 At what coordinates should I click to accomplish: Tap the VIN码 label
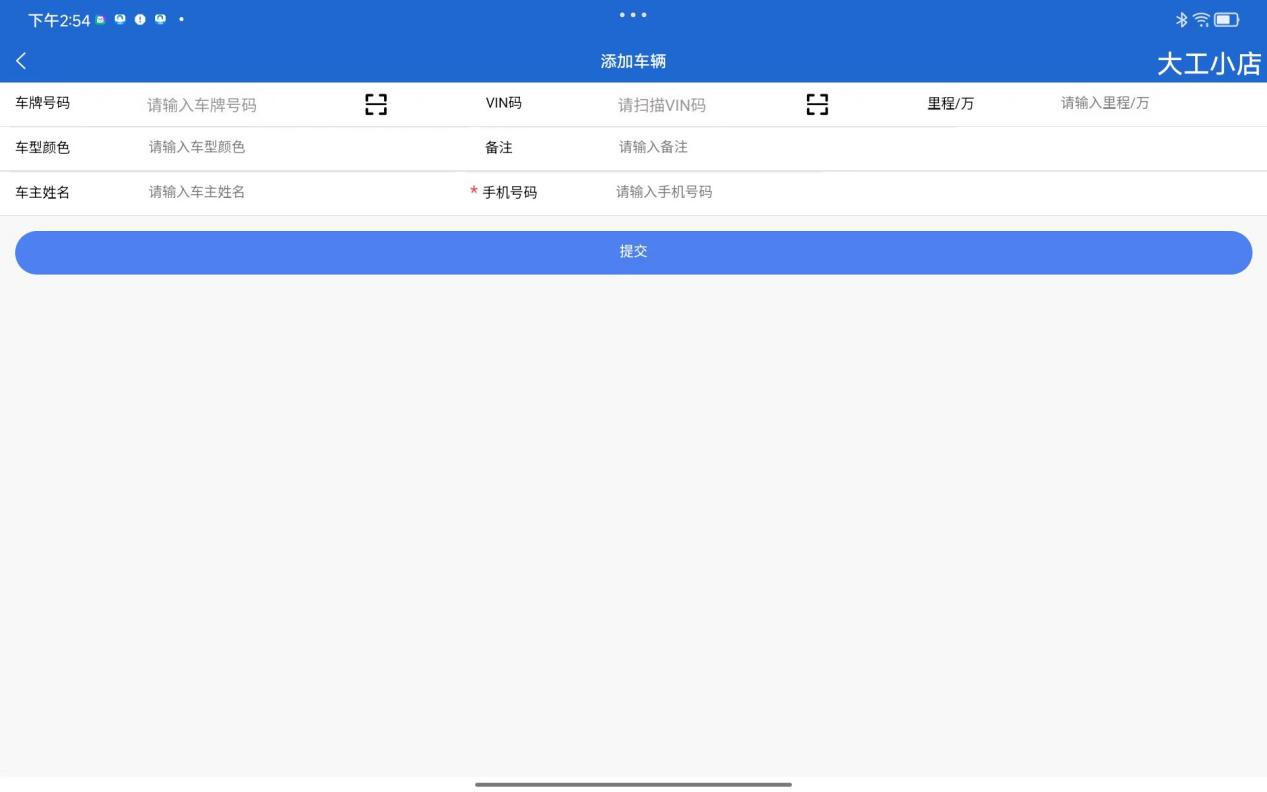503,102
